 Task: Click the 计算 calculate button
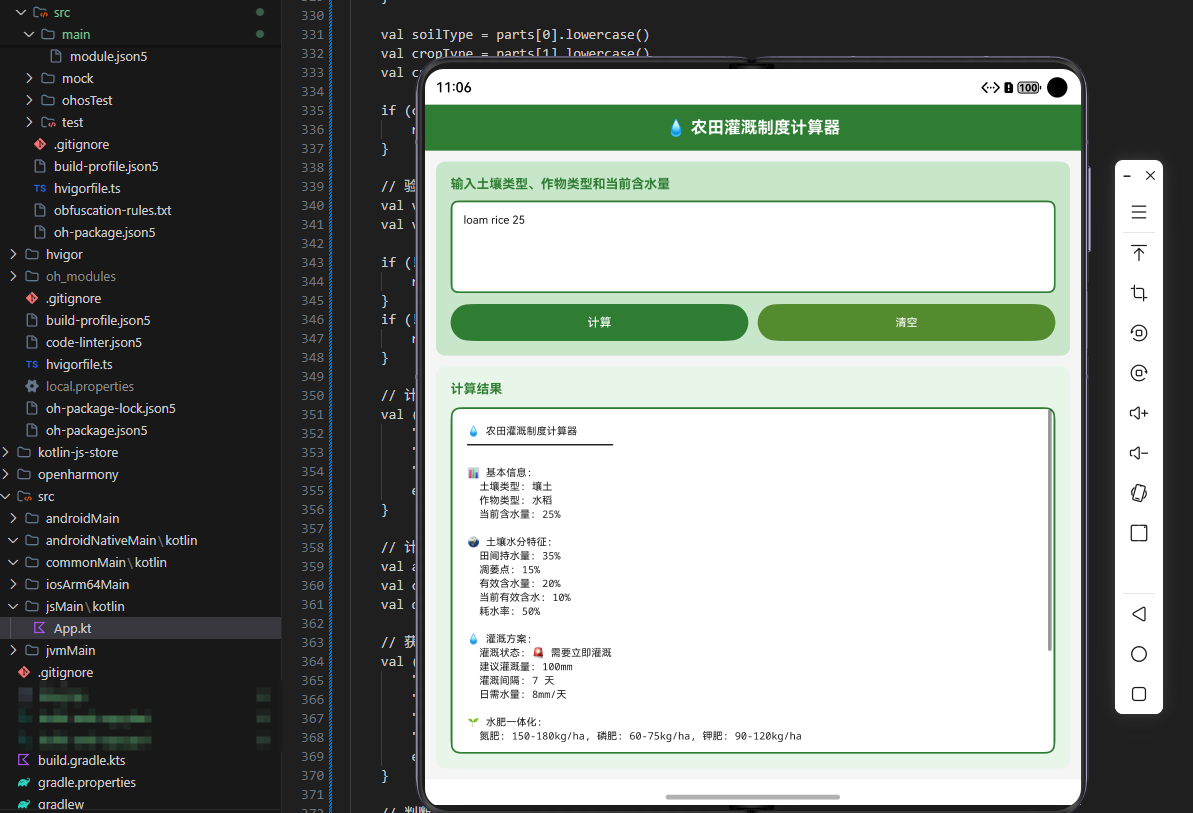[x=599, y=322]
